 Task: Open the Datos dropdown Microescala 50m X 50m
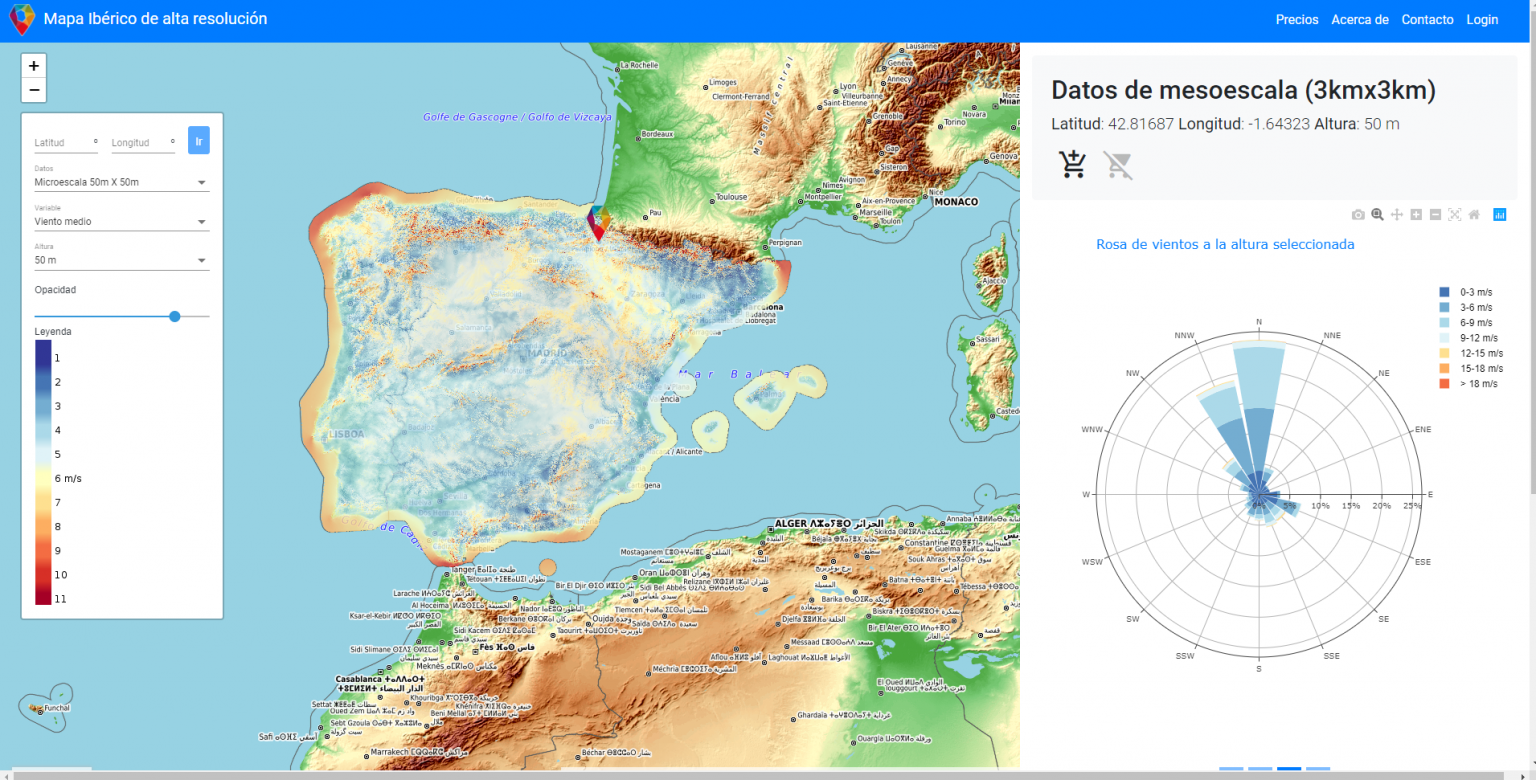click(x=121, y=183)
